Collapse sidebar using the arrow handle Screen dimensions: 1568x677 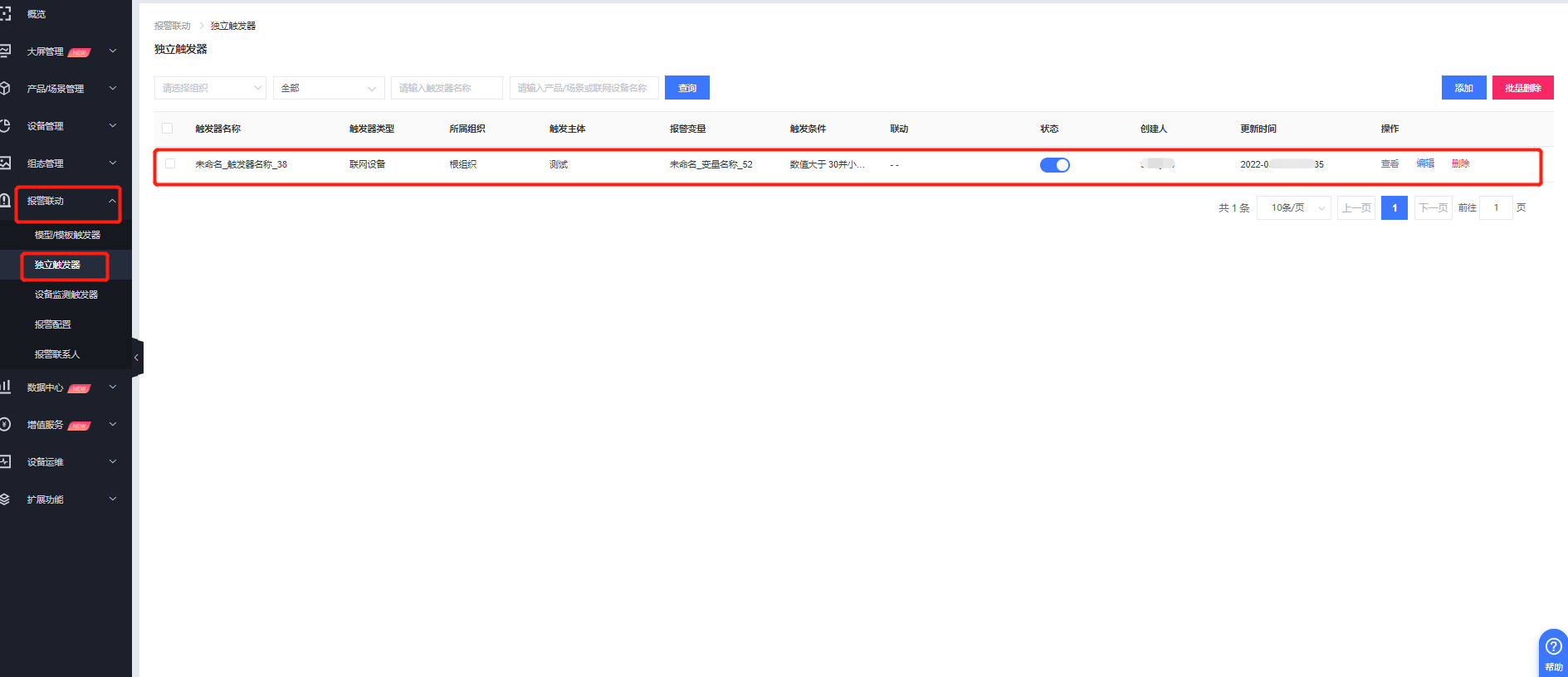pos(137,358)
